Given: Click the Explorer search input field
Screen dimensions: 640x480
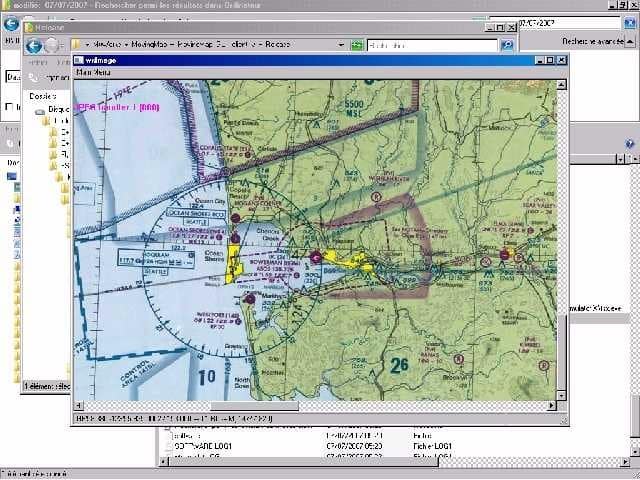Looking at the screenshot, I should point(430,45).
